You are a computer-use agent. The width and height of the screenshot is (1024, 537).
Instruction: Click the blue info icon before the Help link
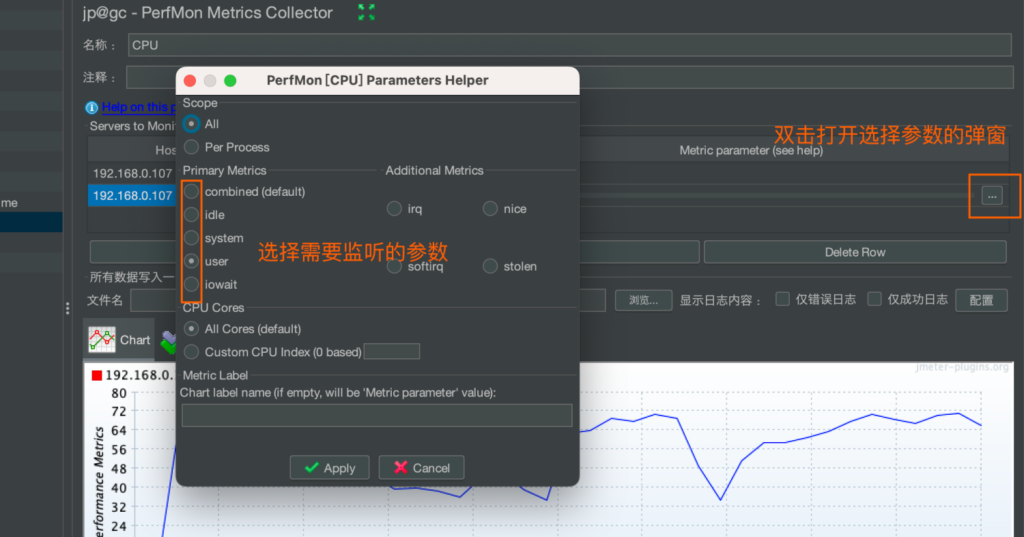91,107
